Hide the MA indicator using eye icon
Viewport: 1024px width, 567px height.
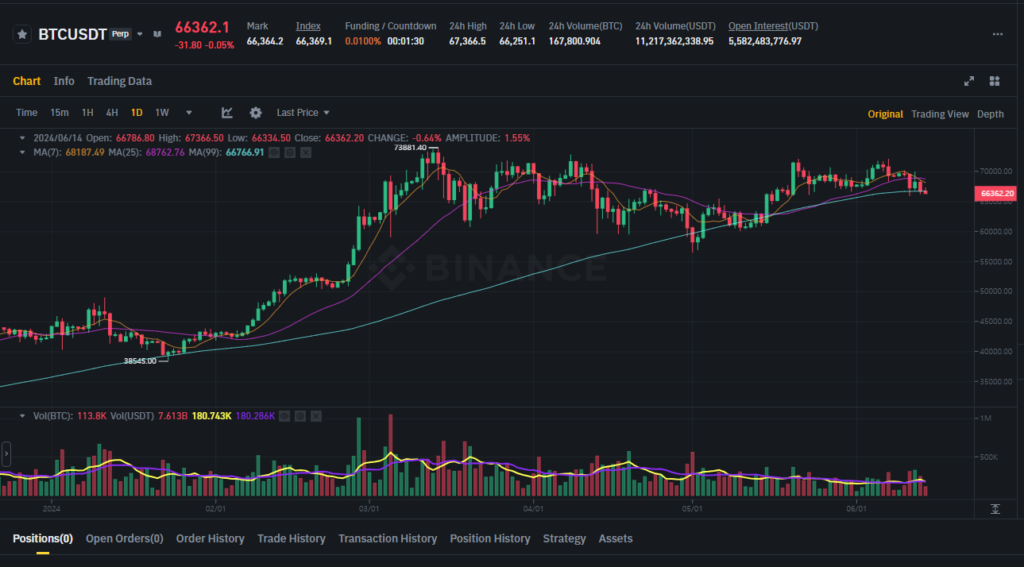(275, 152)
